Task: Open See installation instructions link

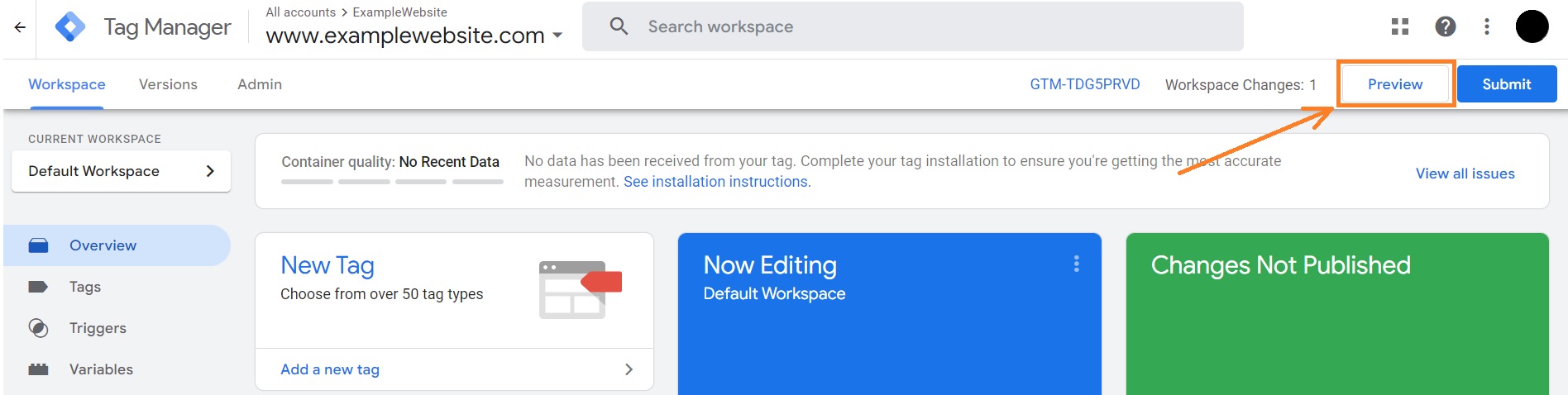Action: coord(717,182)
